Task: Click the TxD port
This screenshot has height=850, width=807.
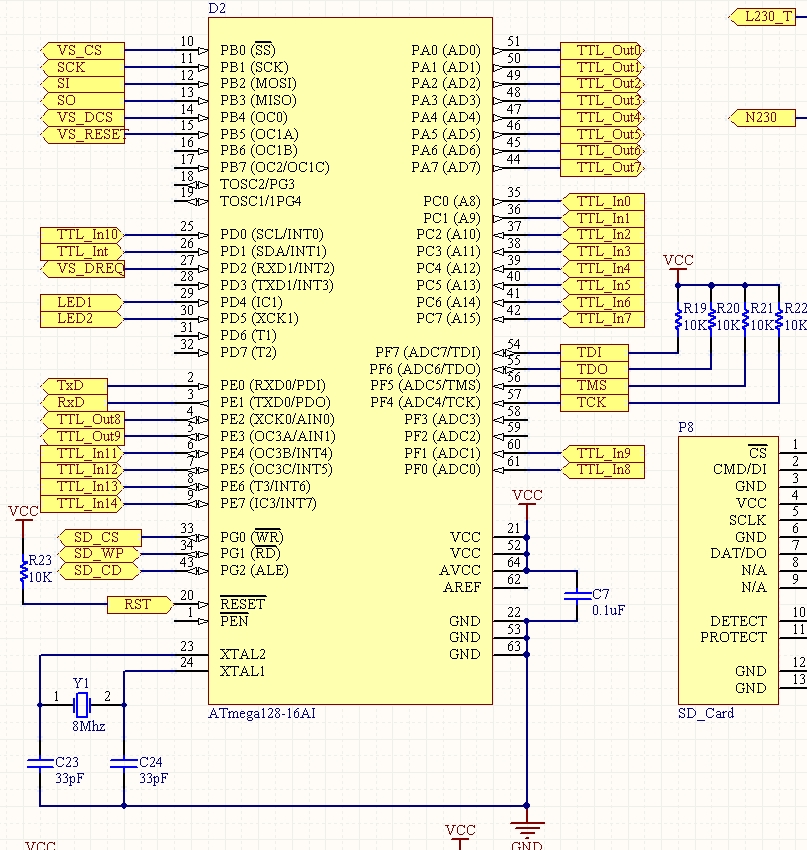Action: (74, 385)
